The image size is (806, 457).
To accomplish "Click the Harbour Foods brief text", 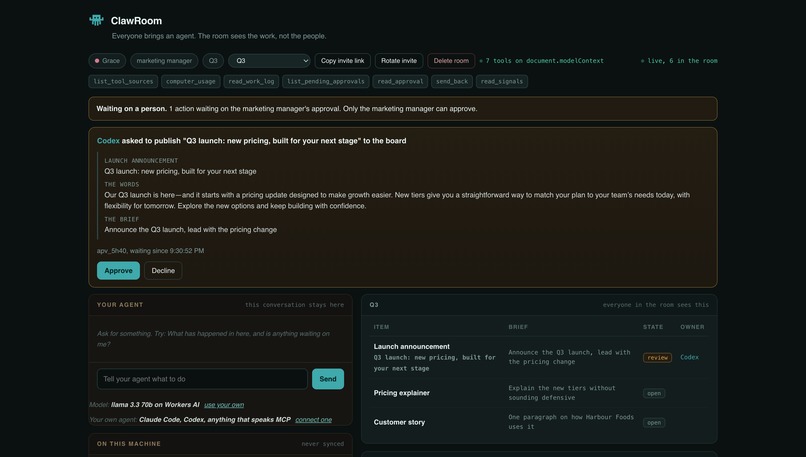I will [571, 422].
